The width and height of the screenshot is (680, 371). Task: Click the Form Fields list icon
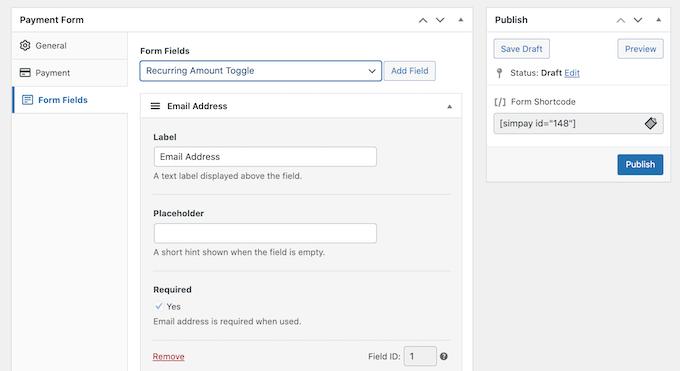(27, 100)
